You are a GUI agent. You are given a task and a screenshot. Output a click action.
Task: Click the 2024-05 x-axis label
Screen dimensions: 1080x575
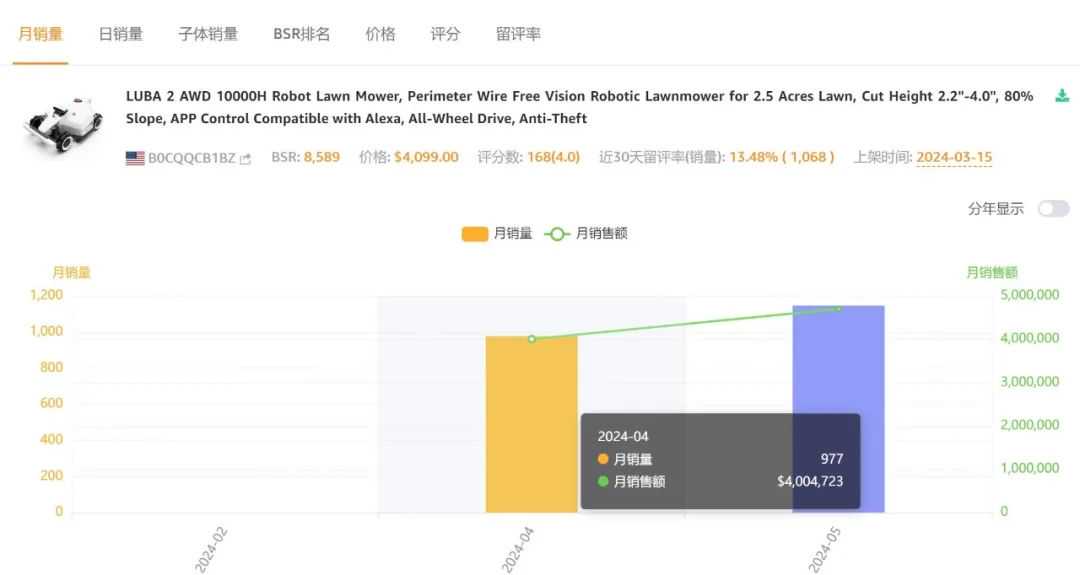pyautogui.click(x=824, y=550)
